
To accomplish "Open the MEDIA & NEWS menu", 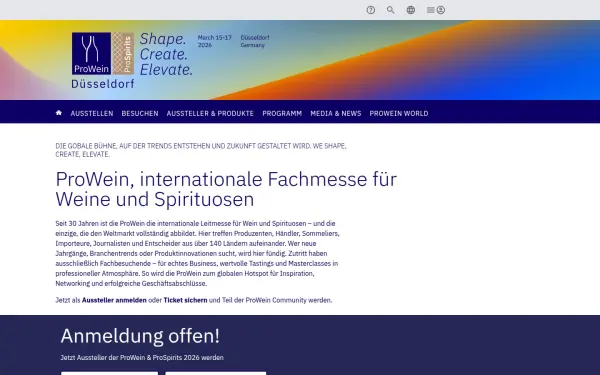I will pos(336,114).
